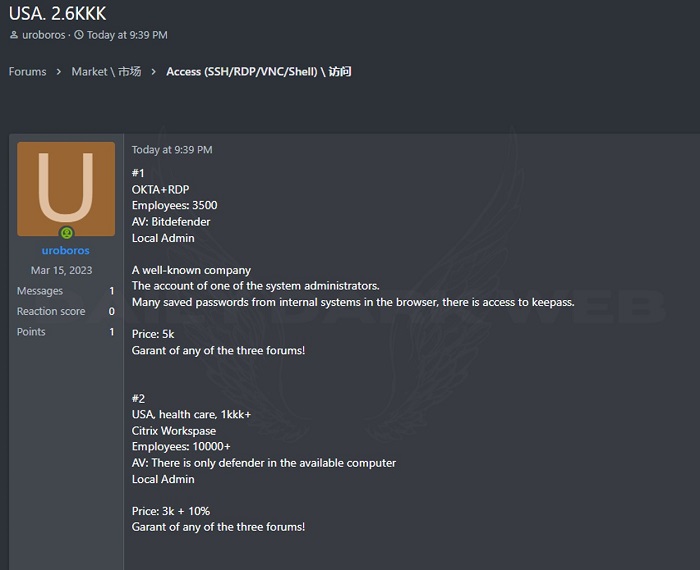Click Reaction score entry in sidebar

pos(66,312)
